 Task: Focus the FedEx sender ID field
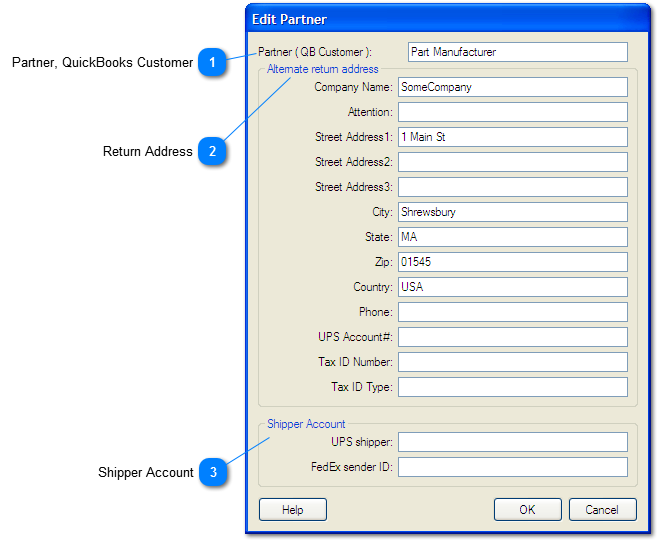pyautogui.click(x=512, y=467)
